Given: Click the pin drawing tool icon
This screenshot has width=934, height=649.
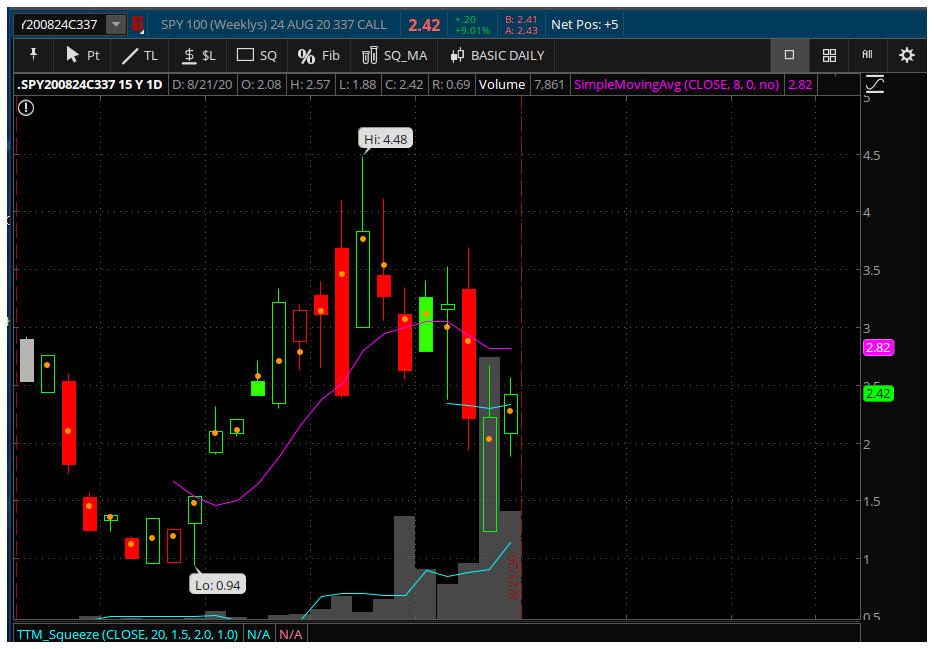Looking at the screenshot, I should click(x=33, y=55).
